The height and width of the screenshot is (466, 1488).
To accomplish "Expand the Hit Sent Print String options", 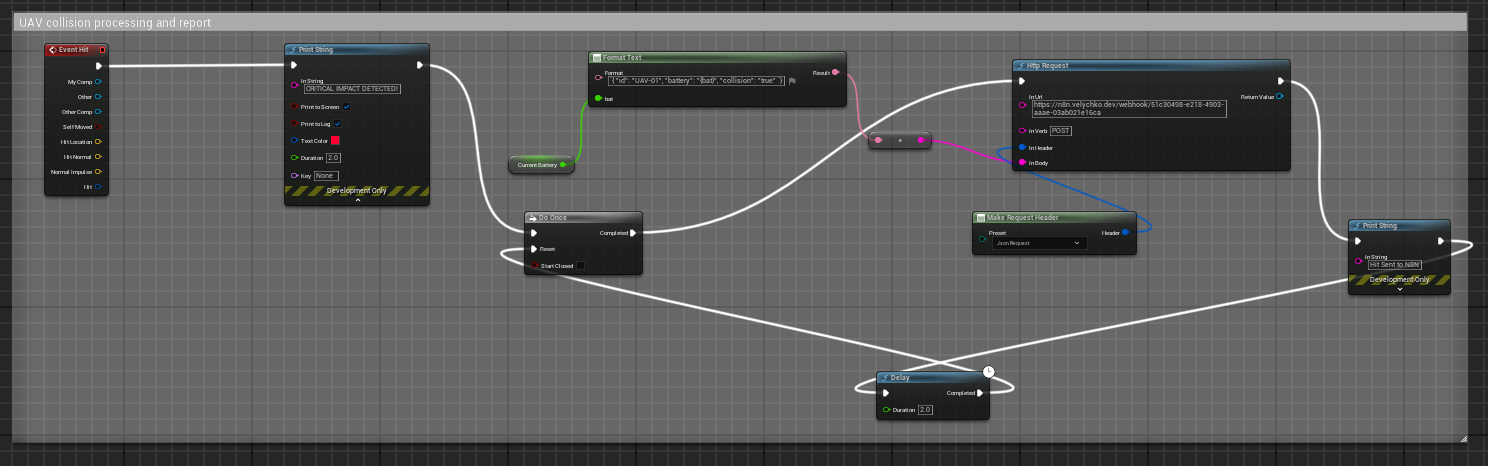I will [1399, 289].
